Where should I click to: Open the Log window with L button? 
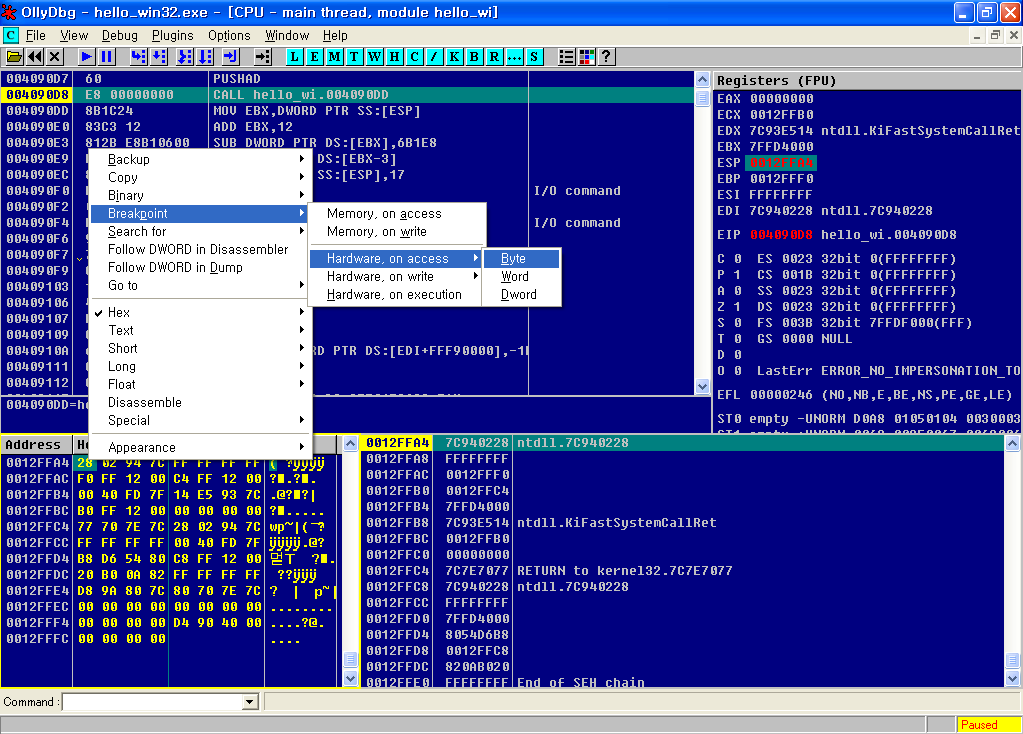coord(295,57)
